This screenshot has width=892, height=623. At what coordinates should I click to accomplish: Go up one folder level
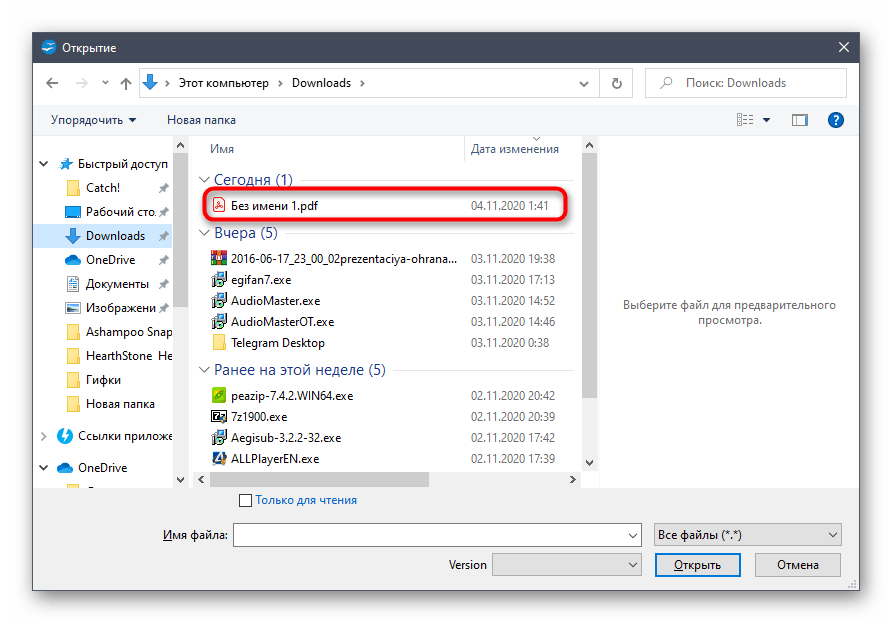tap(126, 83)
